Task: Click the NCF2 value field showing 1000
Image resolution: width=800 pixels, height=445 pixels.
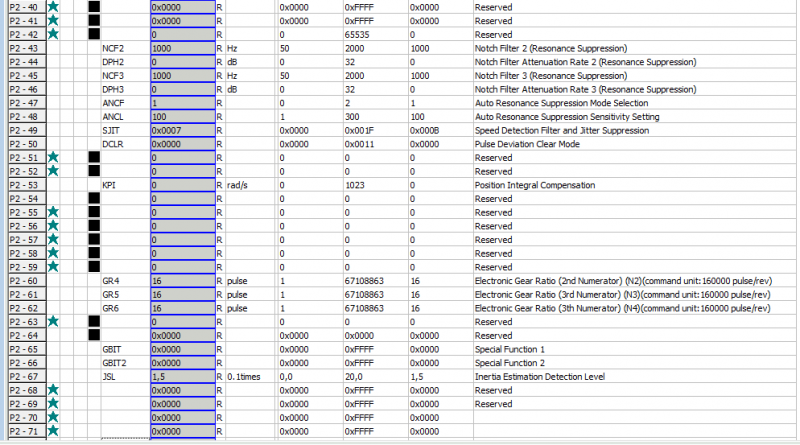Action: click(x=181, y=48)
